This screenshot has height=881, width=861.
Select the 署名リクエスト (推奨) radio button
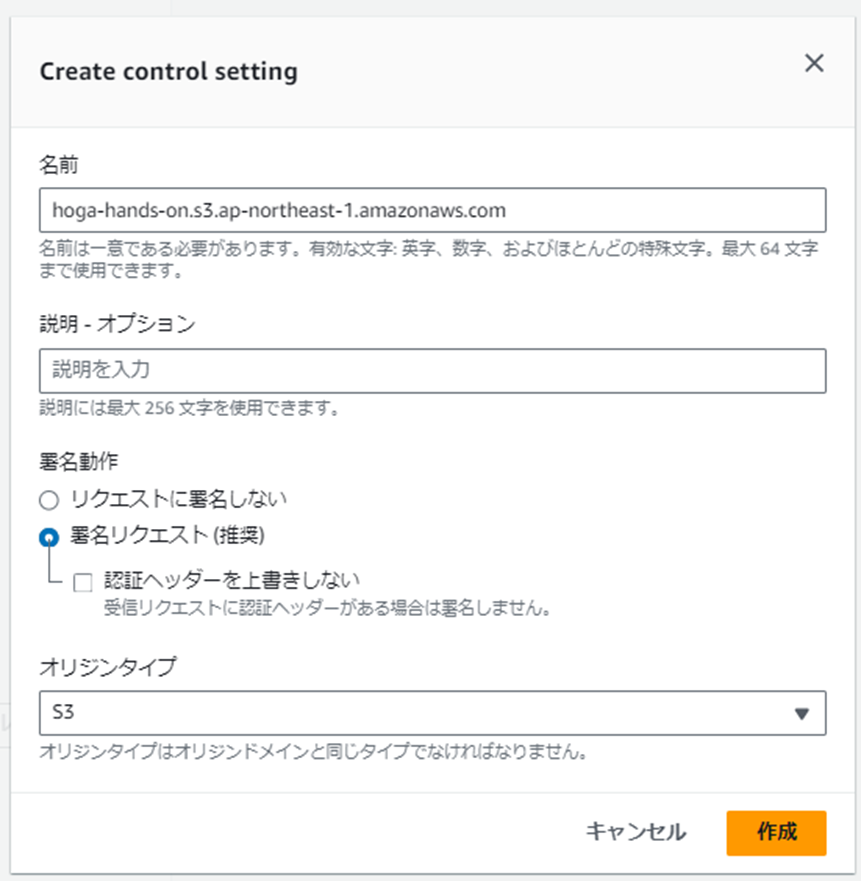[49, 537]
